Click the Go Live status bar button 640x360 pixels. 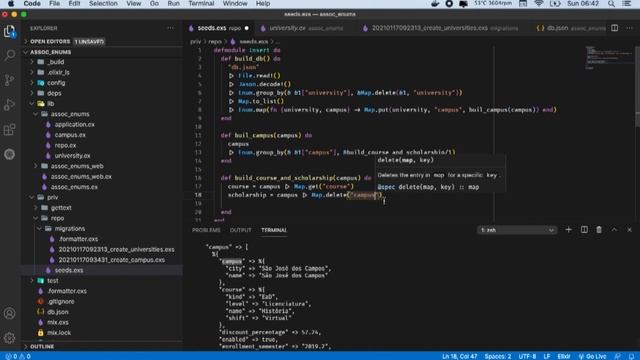coord(592,356)
